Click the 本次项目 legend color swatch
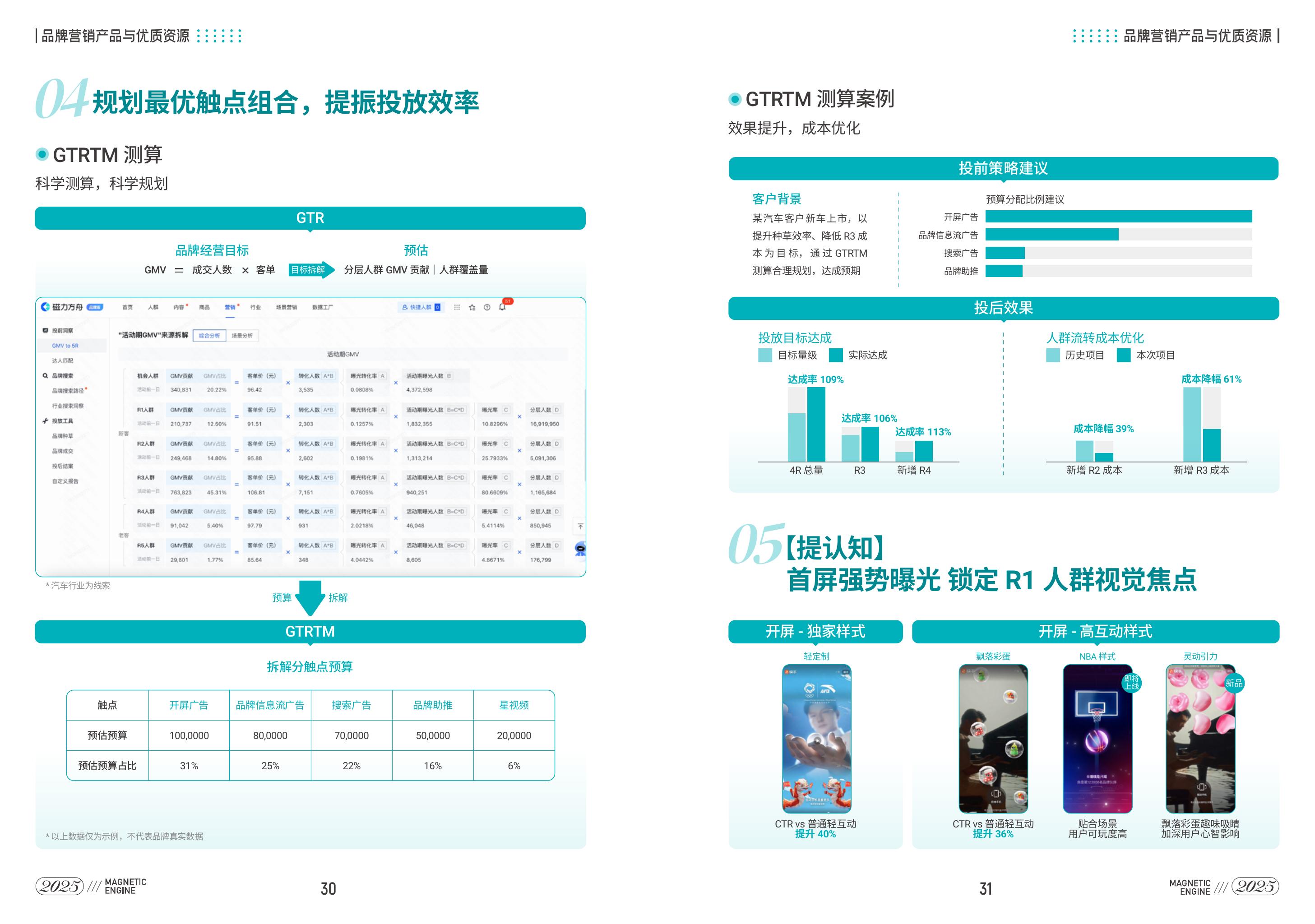This screenshot has width=1315, height=924. (x=1124, y=355)
